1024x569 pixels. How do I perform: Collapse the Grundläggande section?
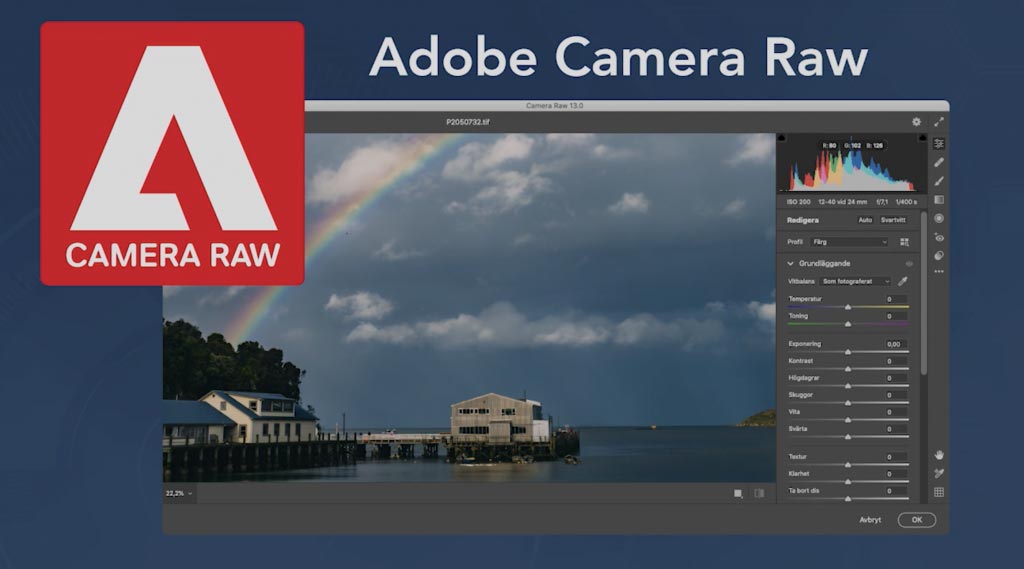tap(790, 264)
